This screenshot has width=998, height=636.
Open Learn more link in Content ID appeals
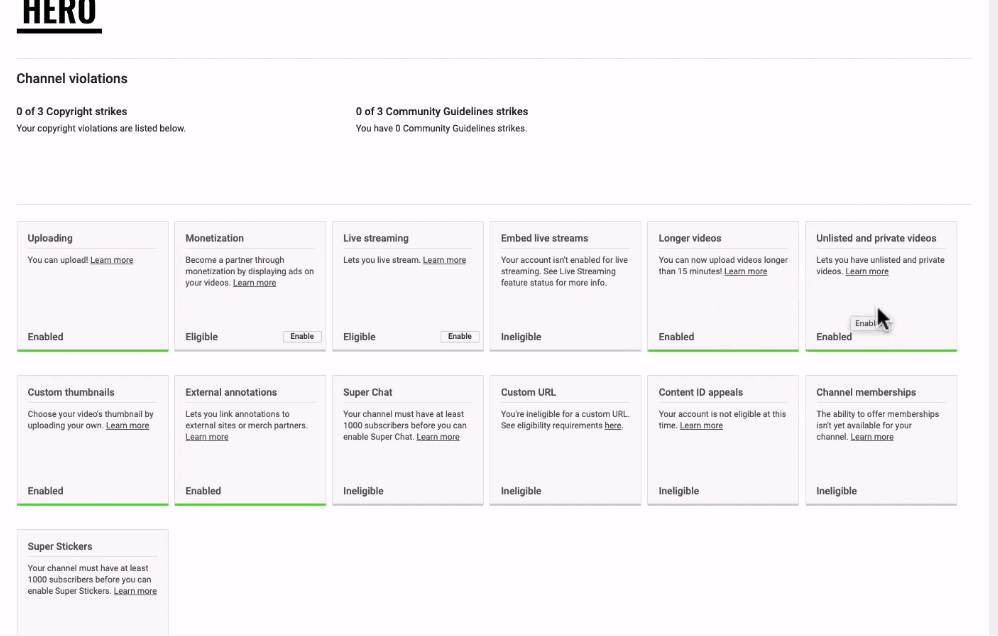(701, 425)
